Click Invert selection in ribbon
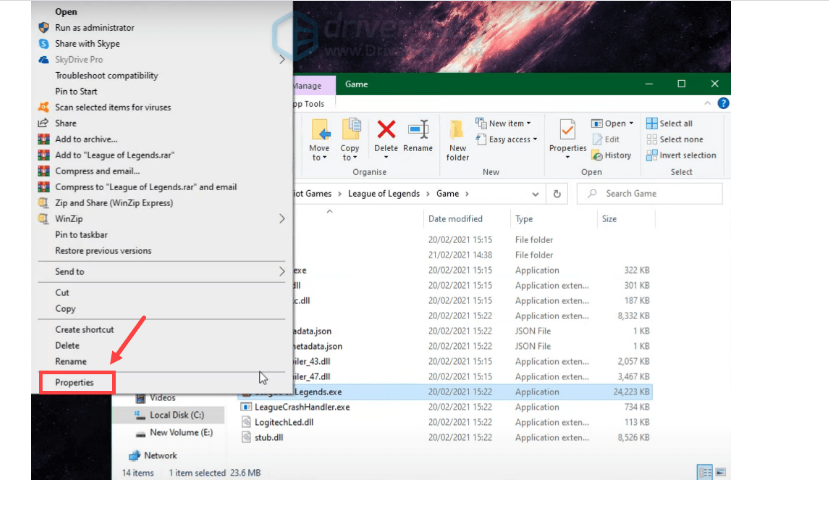The height and width of the screenshot is (510, 829). (x=681, y=155)
